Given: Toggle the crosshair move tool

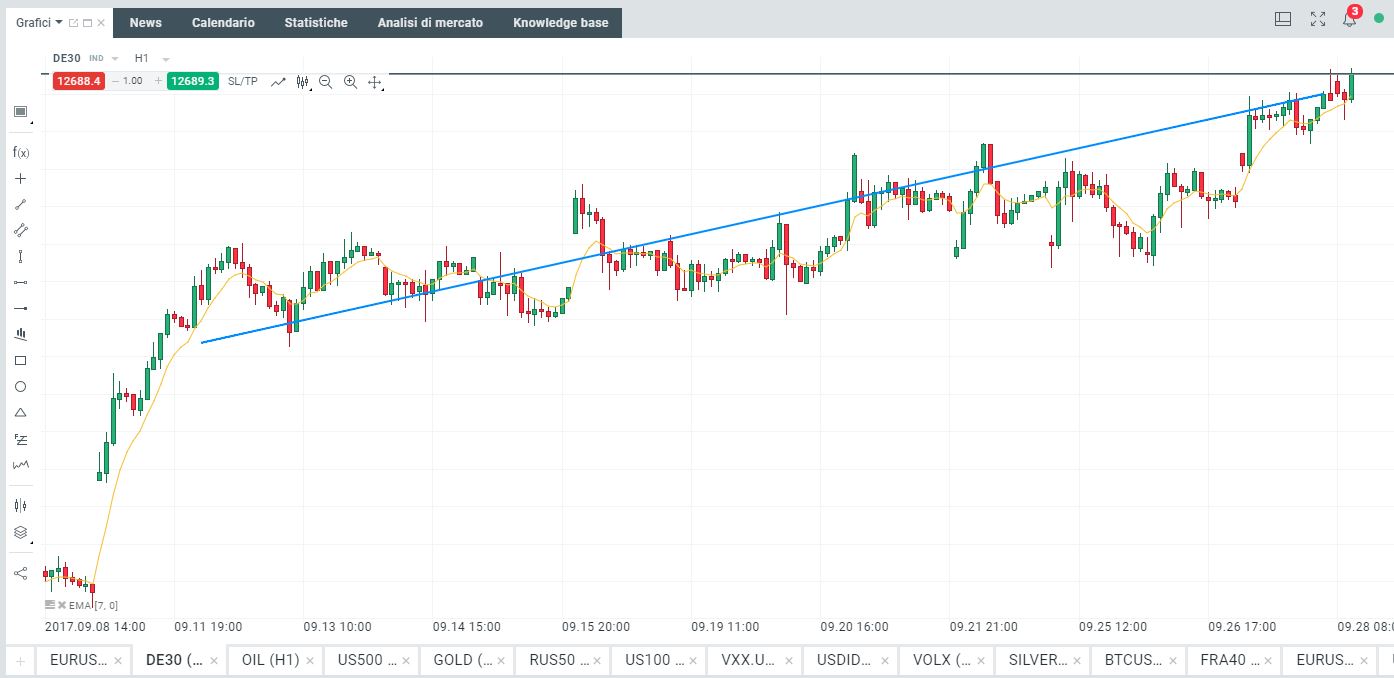Looking at the screenshot, I should point(375,82).
